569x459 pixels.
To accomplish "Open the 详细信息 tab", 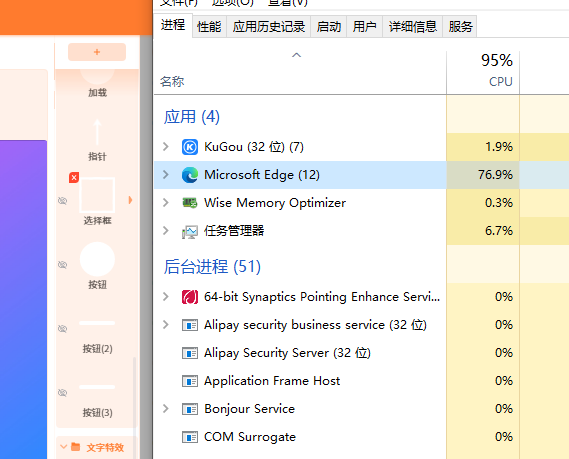I will coord(413,26).
